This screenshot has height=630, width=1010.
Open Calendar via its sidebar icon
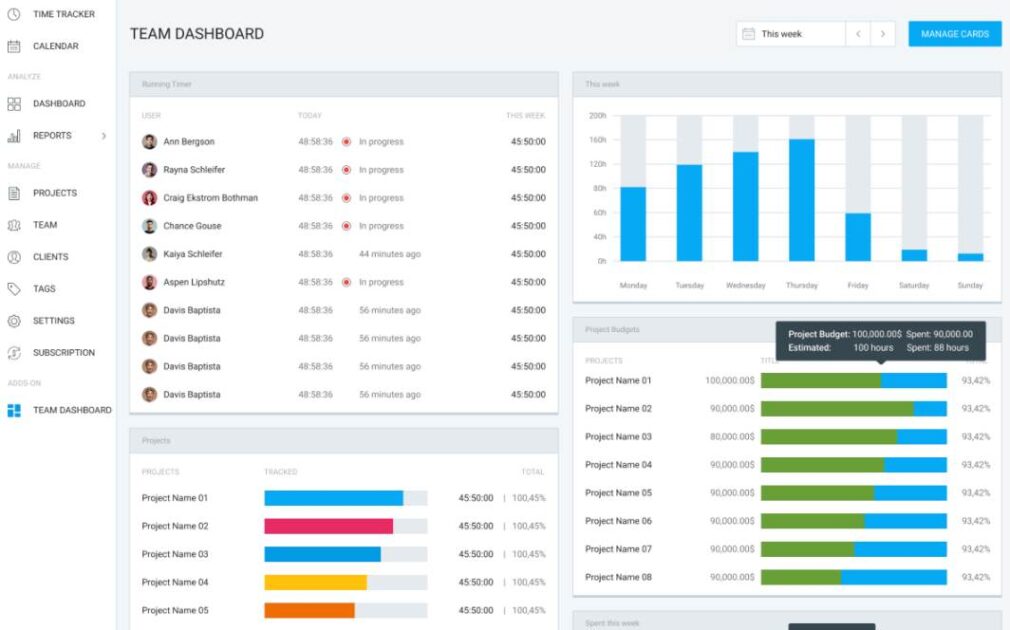pos(14,46)
